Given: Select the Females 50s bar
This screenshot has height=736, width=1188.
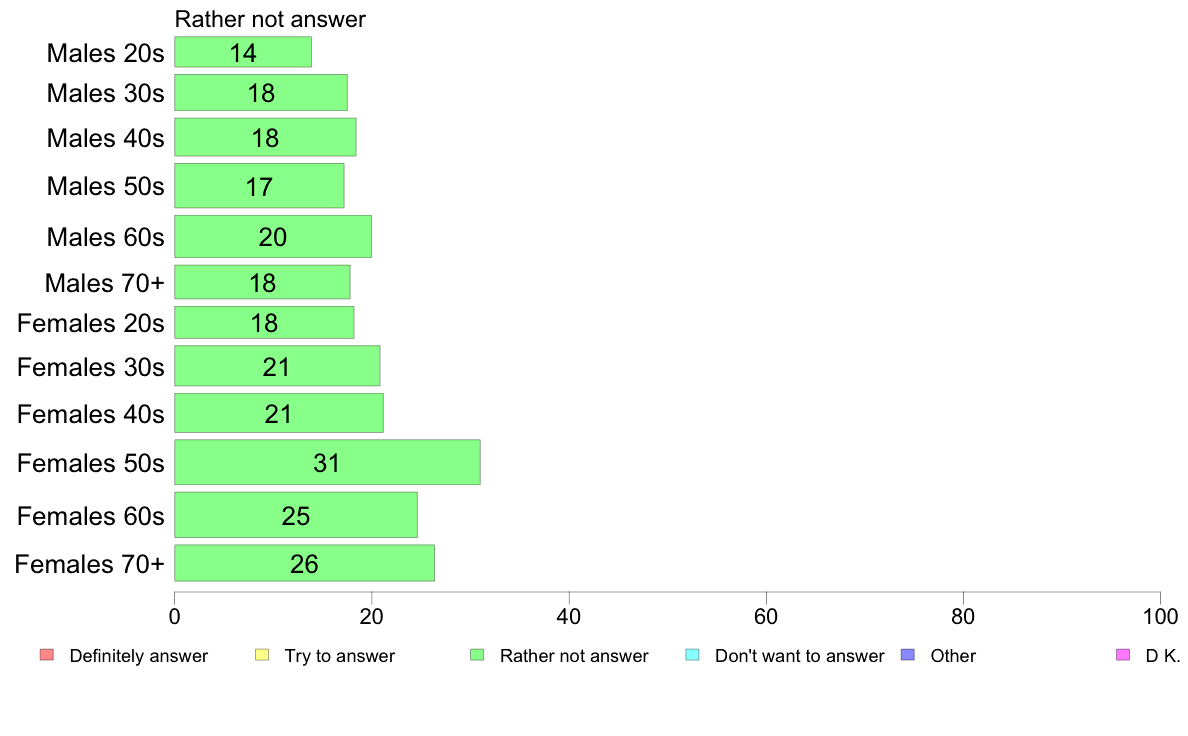Looking at the screenshot, I should click(327, 462).
